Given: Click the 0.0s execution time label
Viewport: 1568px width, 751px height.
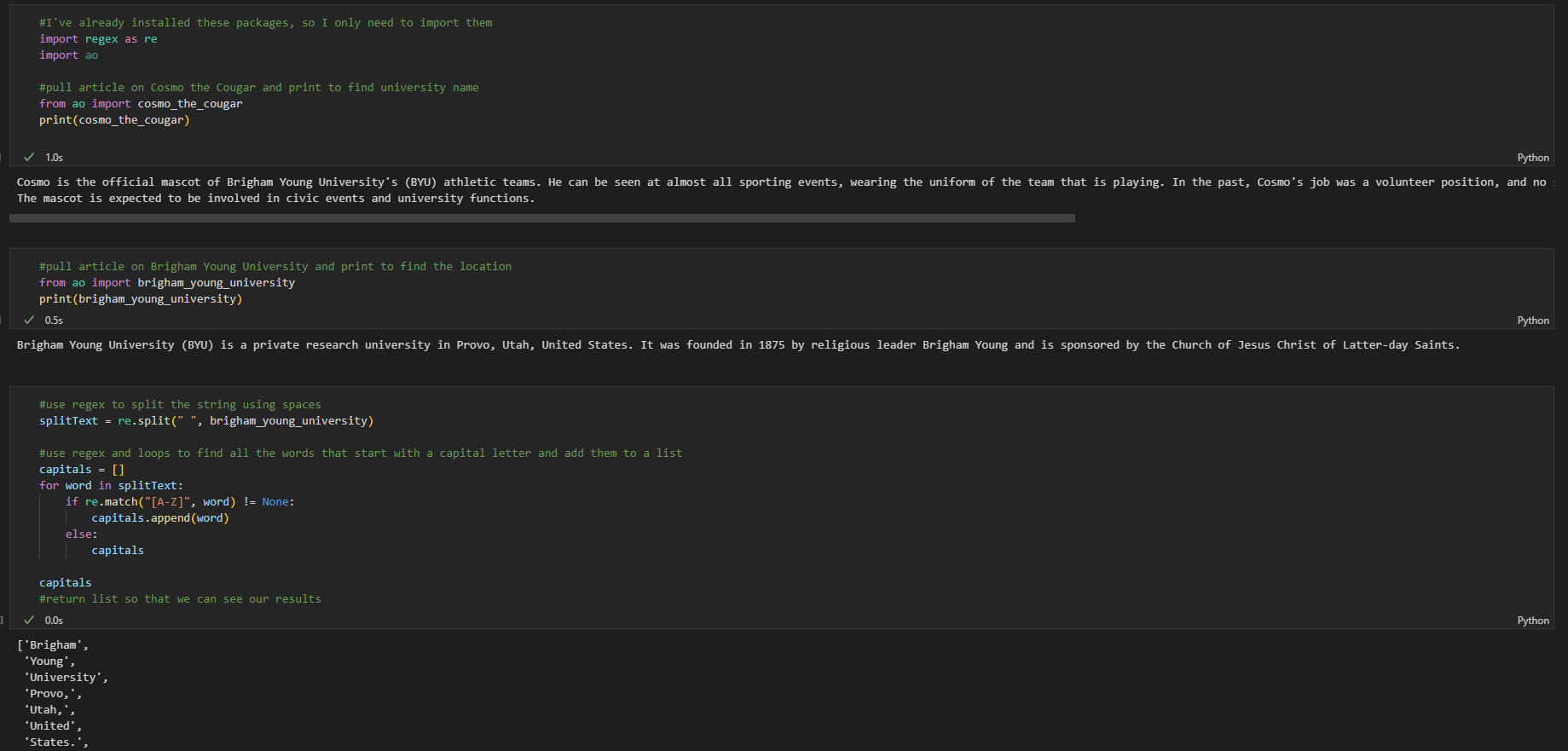Looking at the screenshot, I should pos(54,621).
